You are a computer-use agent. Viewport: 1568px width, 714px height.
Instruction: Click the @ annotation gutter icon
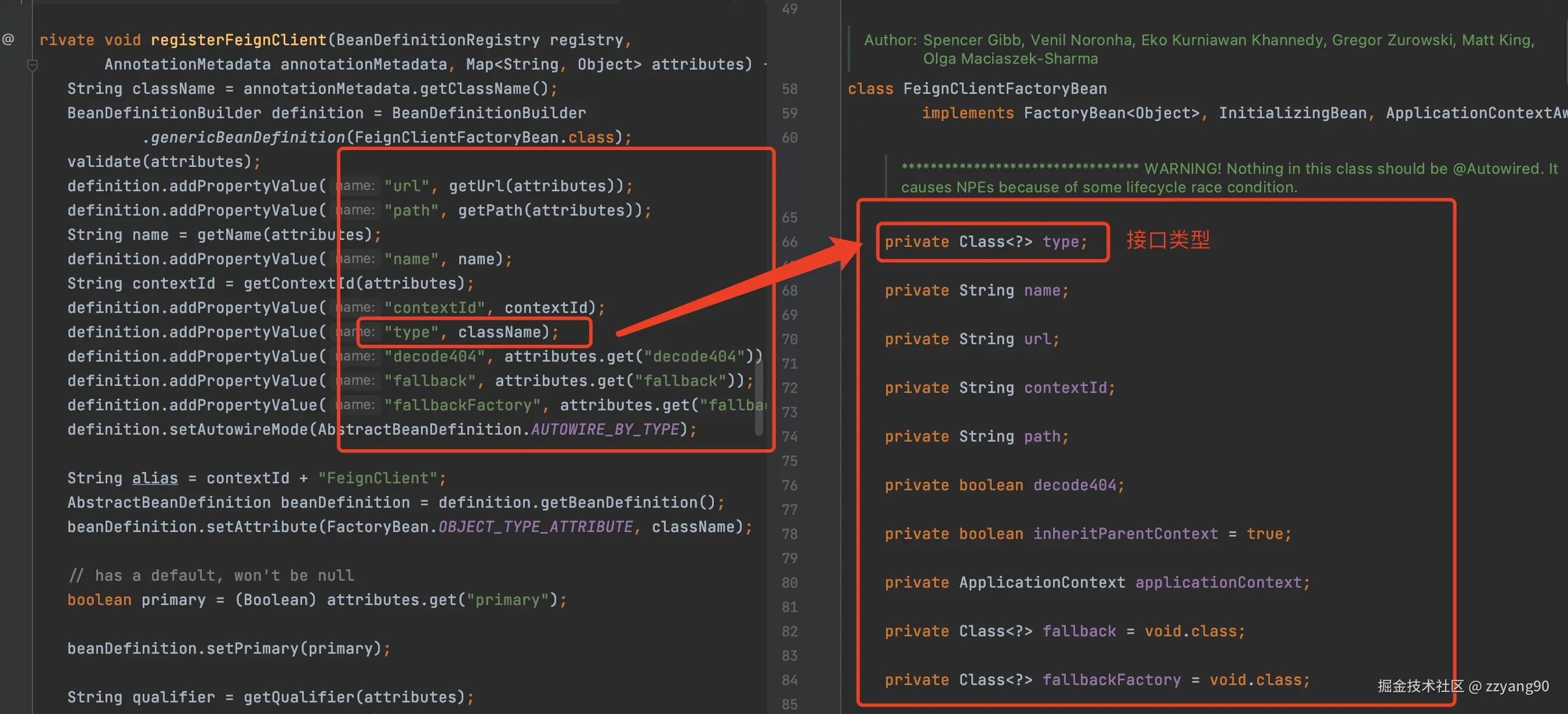point(8,40)
